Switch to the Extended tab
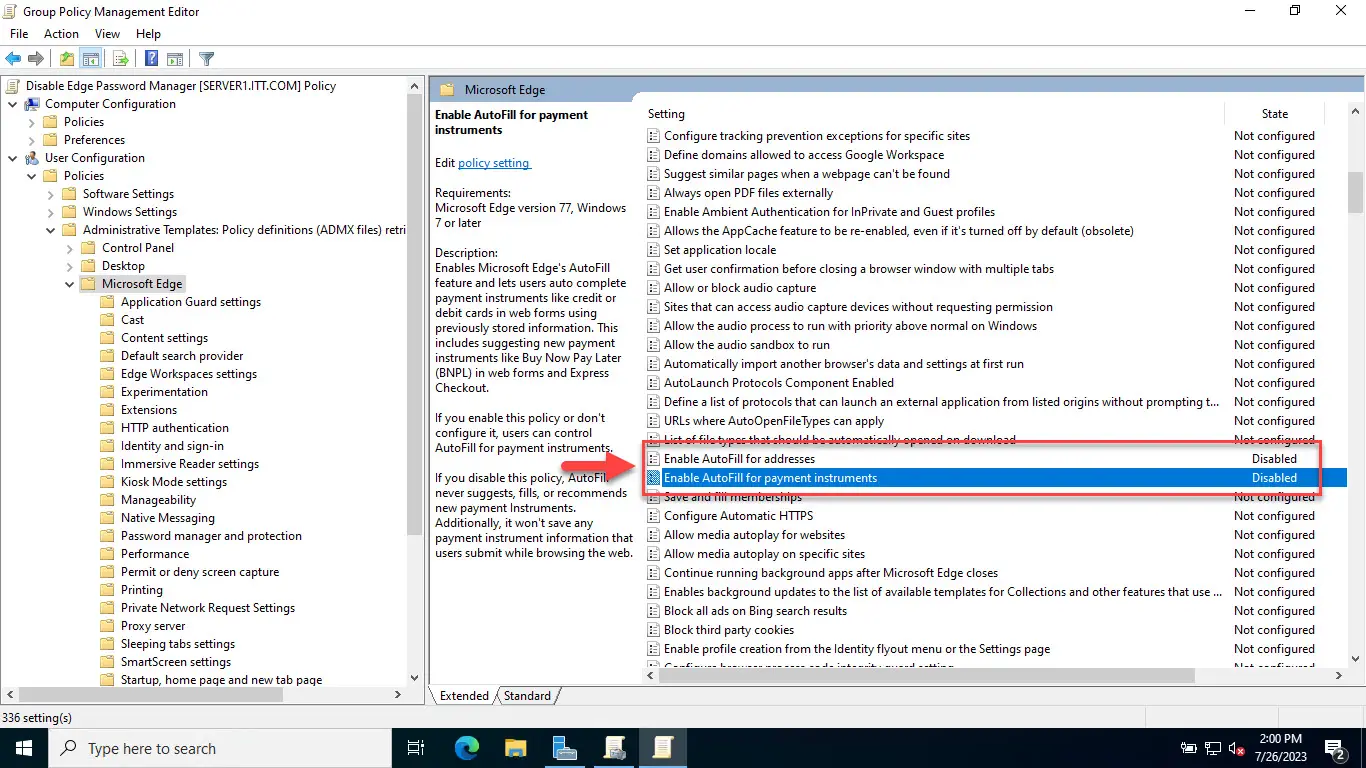The width and height of the screenshot is (1366, 768). click(x=464, y=696)
